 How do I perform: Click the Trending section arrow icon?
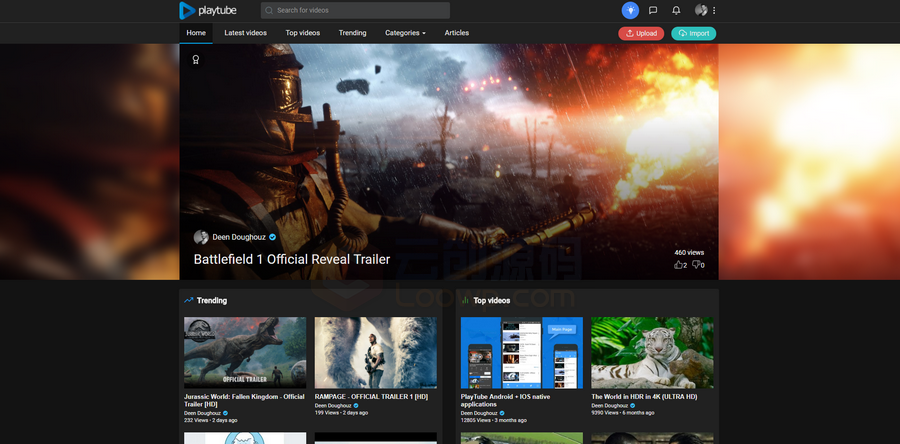pos(189,300)
